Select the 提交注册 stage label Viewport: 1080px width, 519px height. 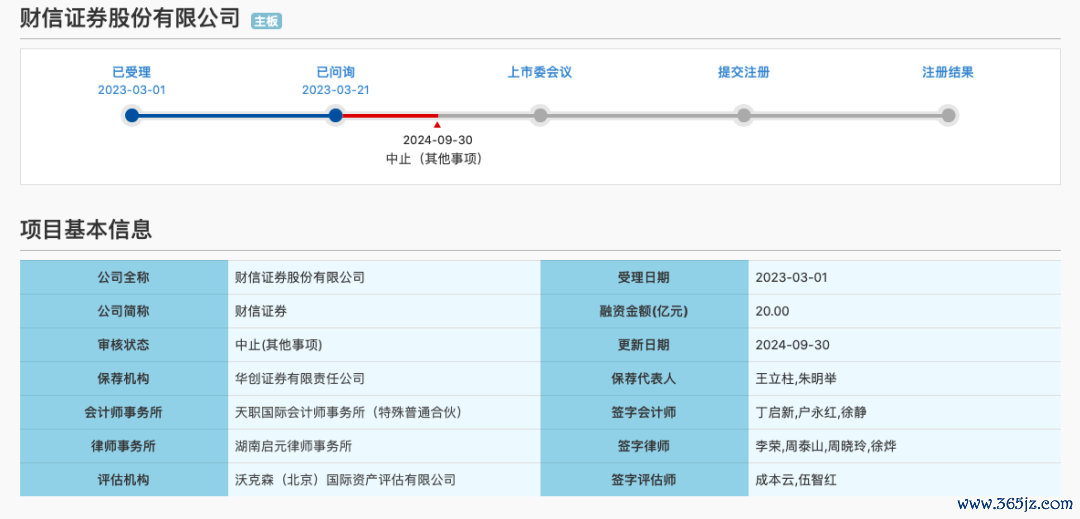[744, 72]
